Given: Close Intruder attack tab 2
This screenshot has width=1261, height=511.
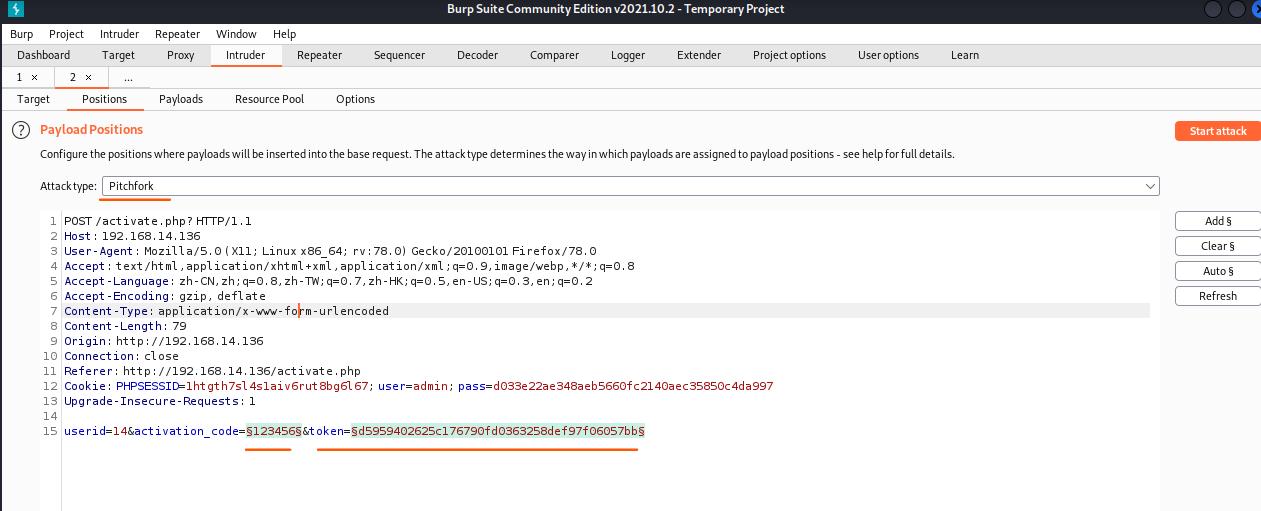Looking at the screenshot, I should (88, 77).
